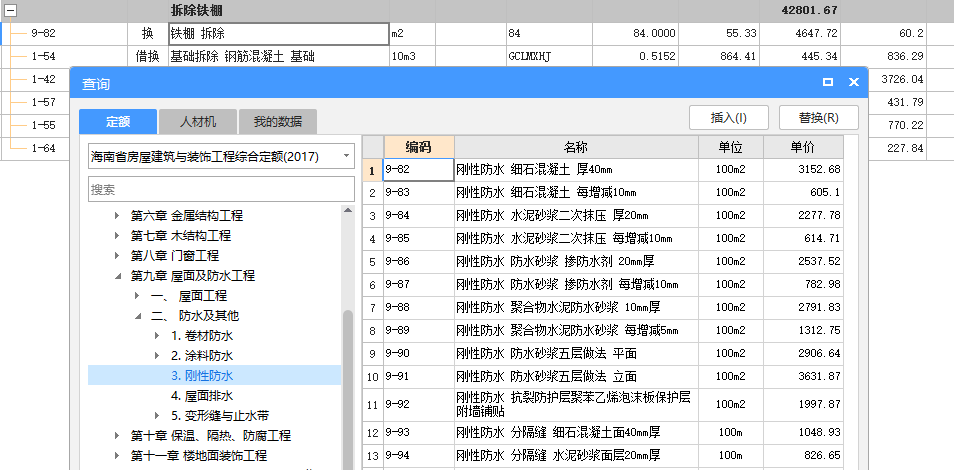Expand 第十章 保温、隔热、防腐工程 node

pyautogui.click(x=117, y=436)
